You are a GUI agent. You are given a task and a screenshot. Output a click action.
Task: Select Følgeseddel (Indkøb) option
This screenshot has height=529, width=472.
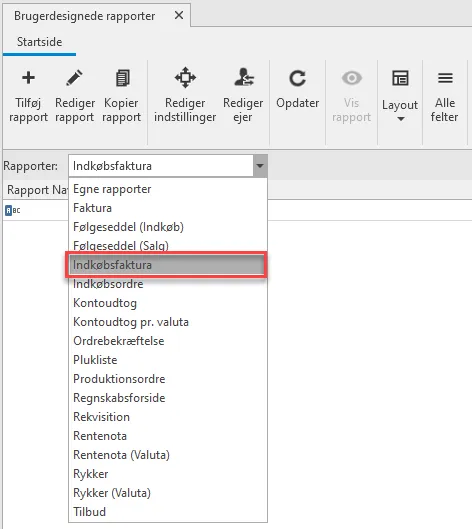point(168,227)
